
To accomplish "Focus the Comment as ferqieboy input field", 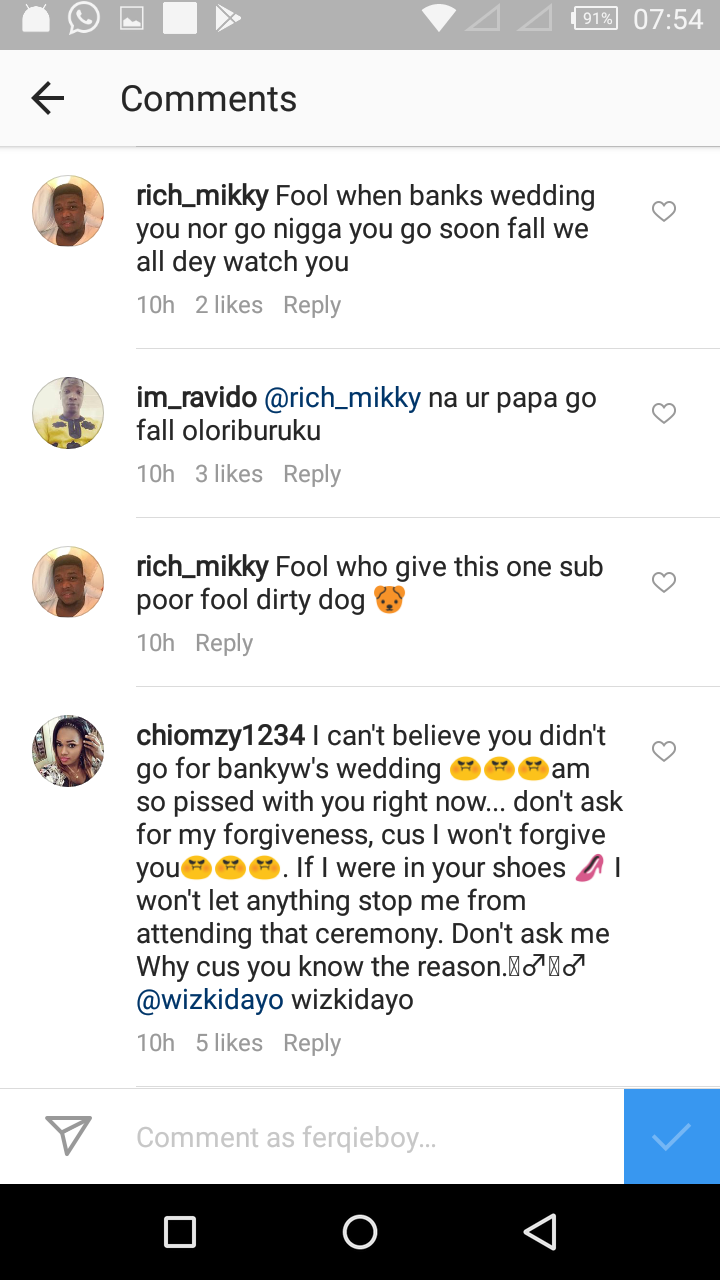I will point(370,1137).
